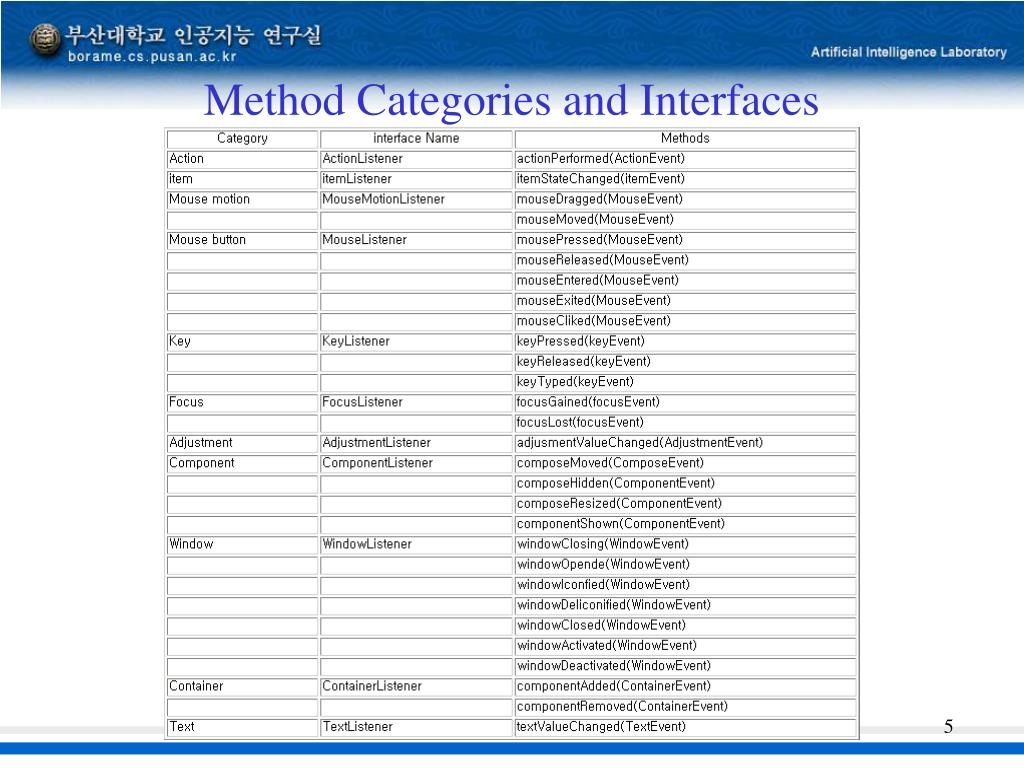1024x768 pixels.
Task: Select mouseCliked(MouseEvent) cell
Action: (685, 321)
